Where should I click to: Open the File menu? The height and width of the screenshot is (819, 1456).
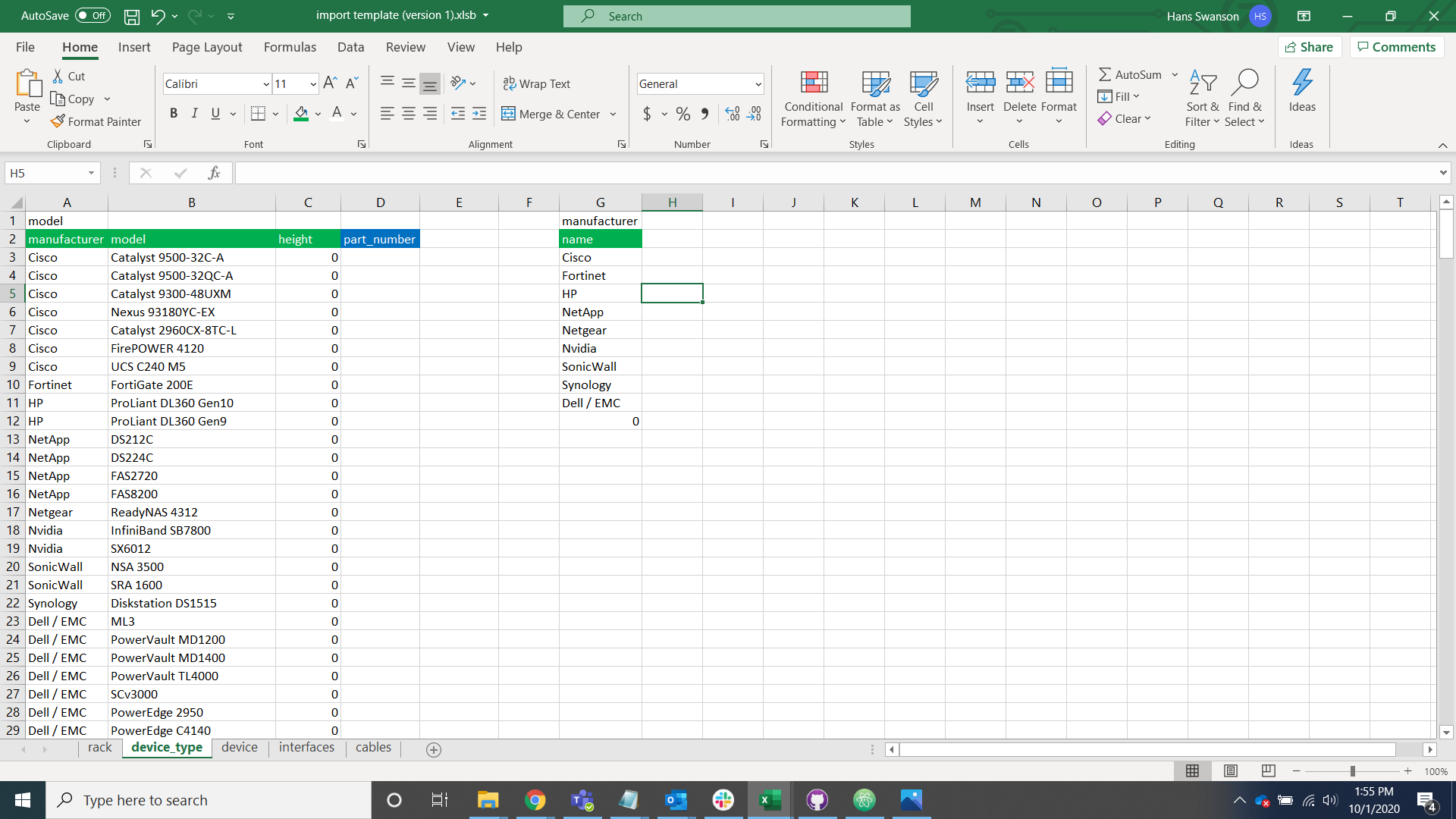25,47
